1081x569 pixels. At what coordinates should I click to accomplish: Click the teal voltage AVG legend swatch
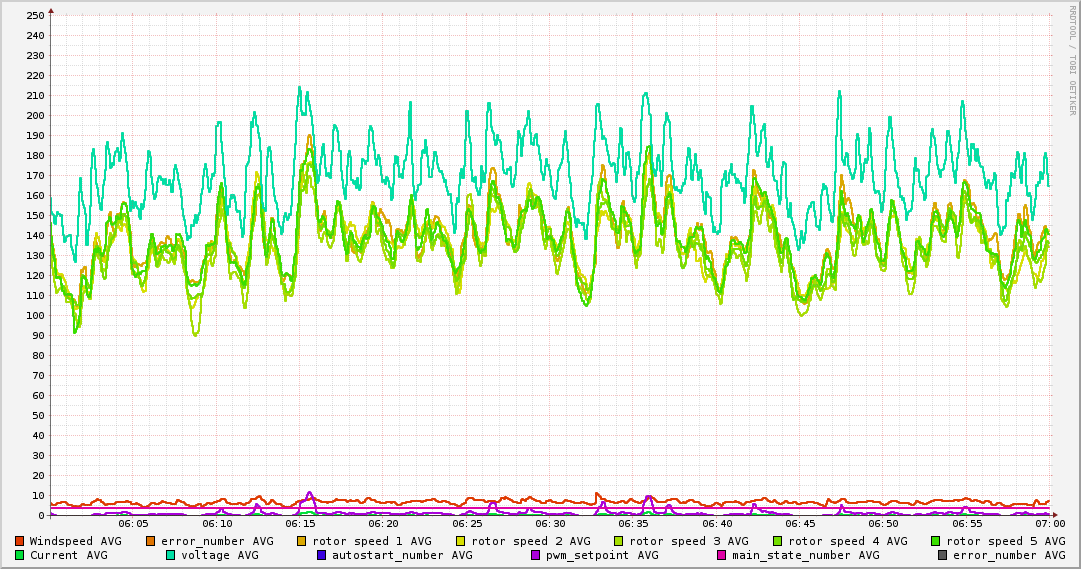click(170, 555)
